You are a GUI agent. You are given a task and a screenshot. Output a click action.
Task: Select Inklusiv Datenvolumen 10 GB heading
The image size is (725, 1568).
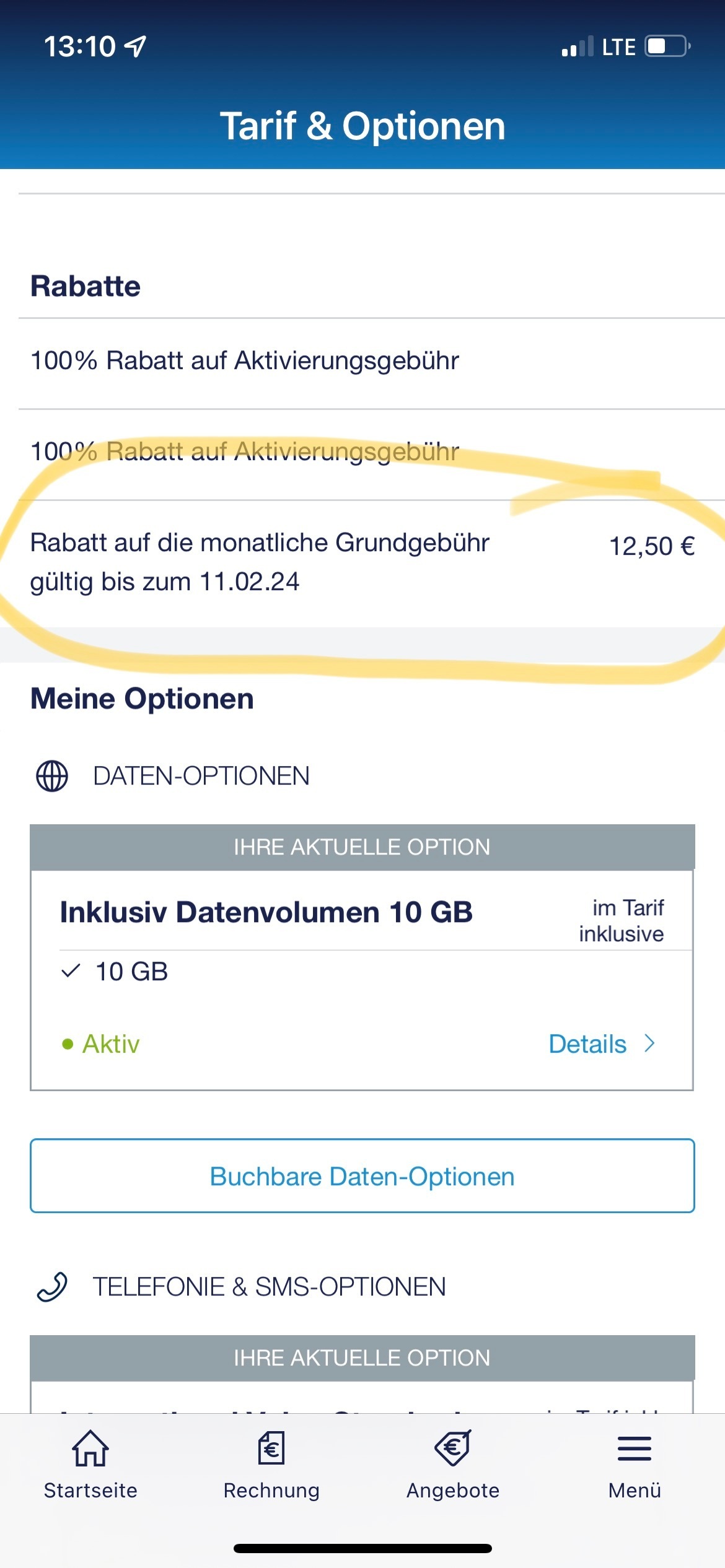(x=266, y=912)
